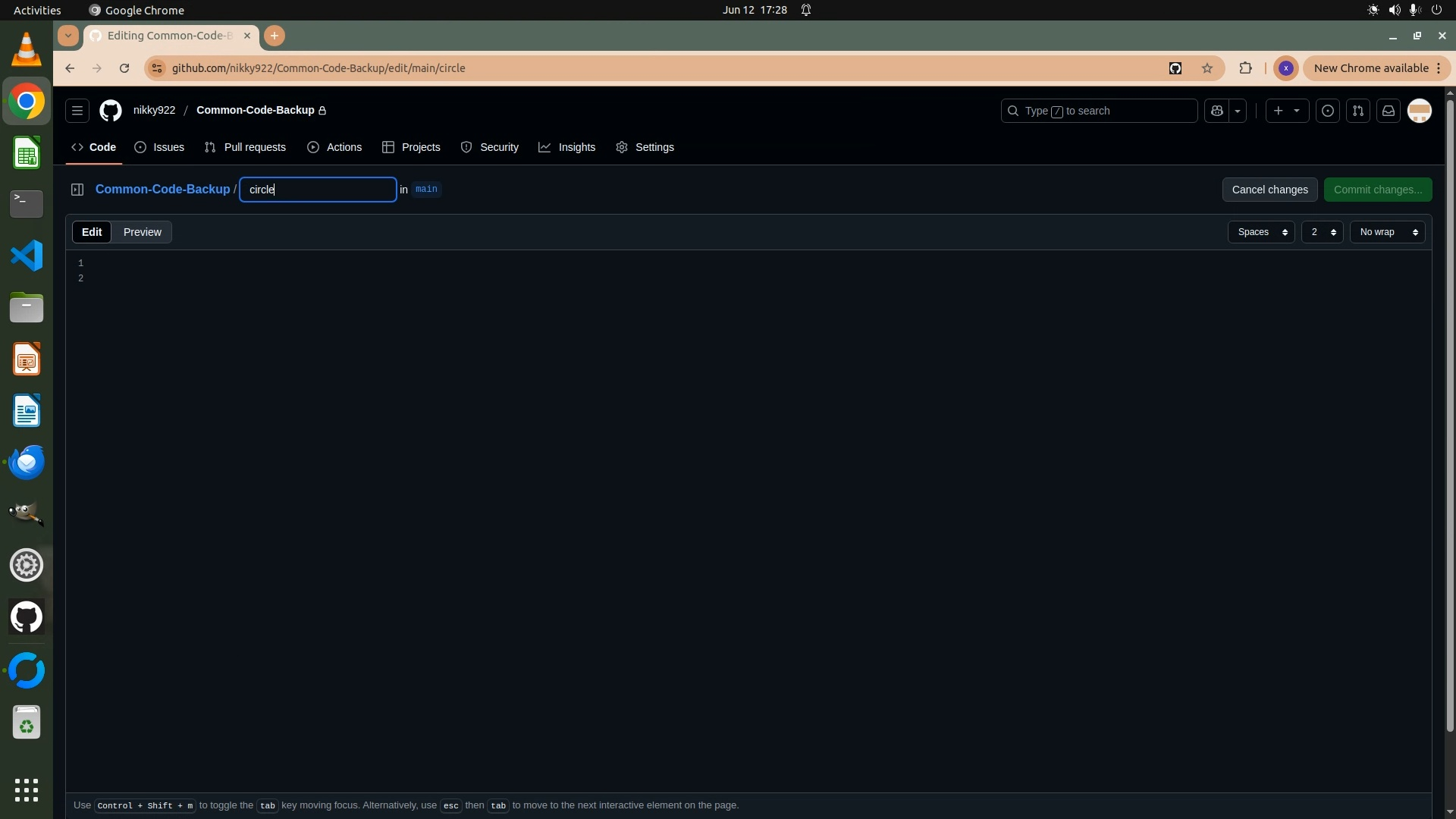Open the issues icon in the header

[x=1327, y=111]
